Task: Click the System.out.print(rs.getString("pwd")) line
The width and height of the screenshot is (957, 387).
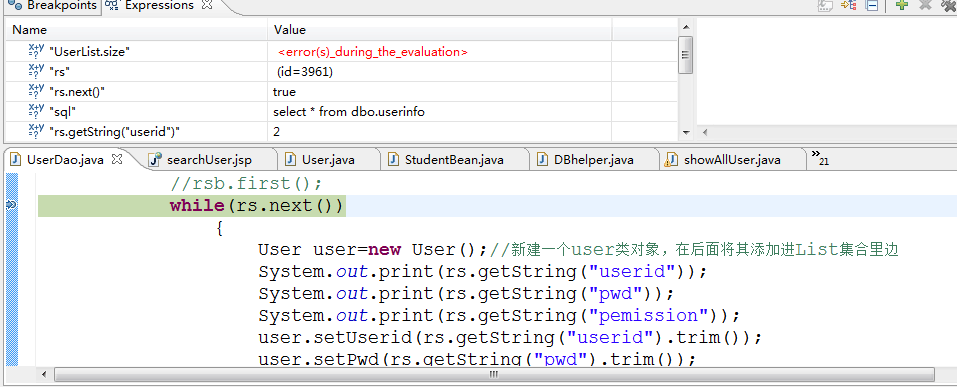Action: [x=466, y=294]
